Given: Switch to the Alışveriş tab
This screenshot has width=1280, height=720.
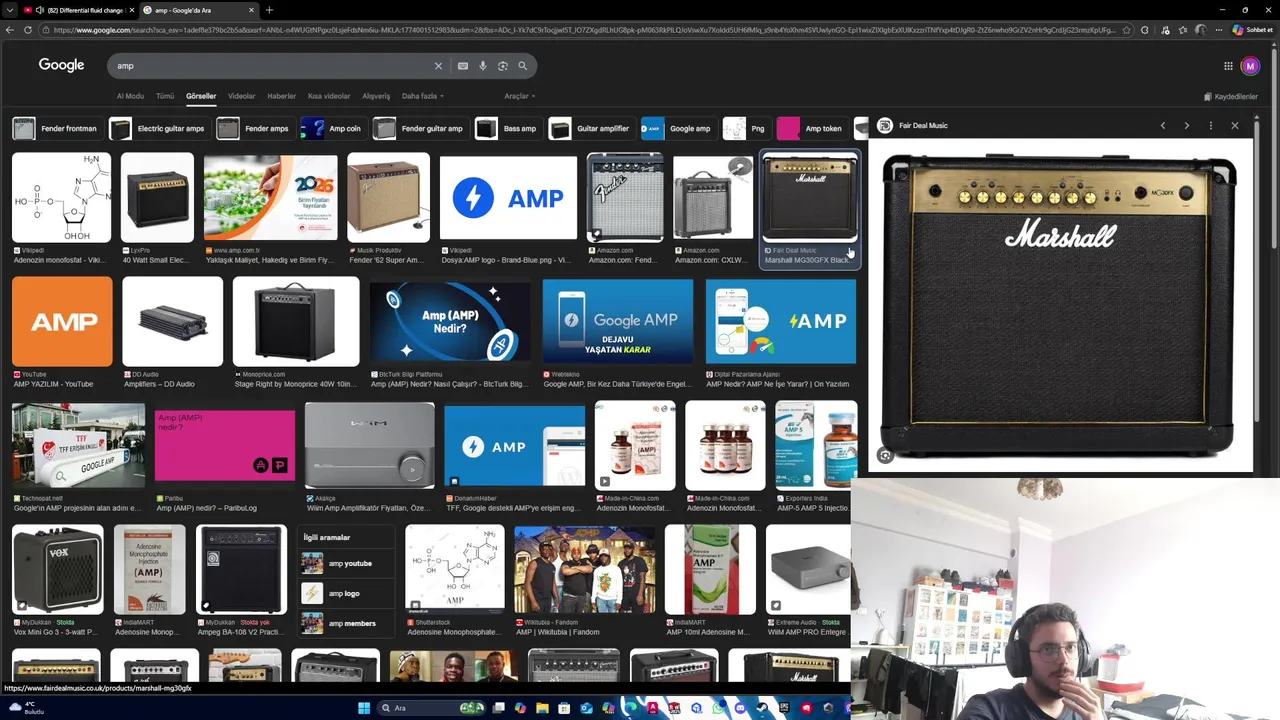Looking at the screenshot, I should coord(376,96).
